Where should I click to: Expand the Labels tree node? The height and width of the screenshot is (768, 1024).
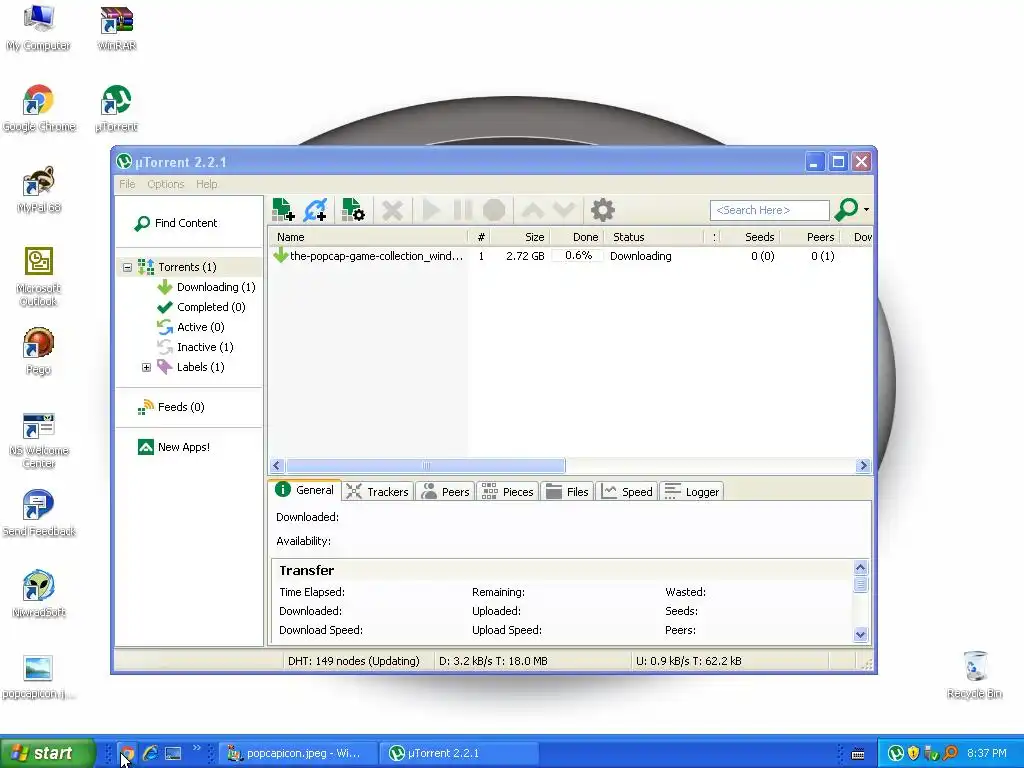[x=146, y=368]
